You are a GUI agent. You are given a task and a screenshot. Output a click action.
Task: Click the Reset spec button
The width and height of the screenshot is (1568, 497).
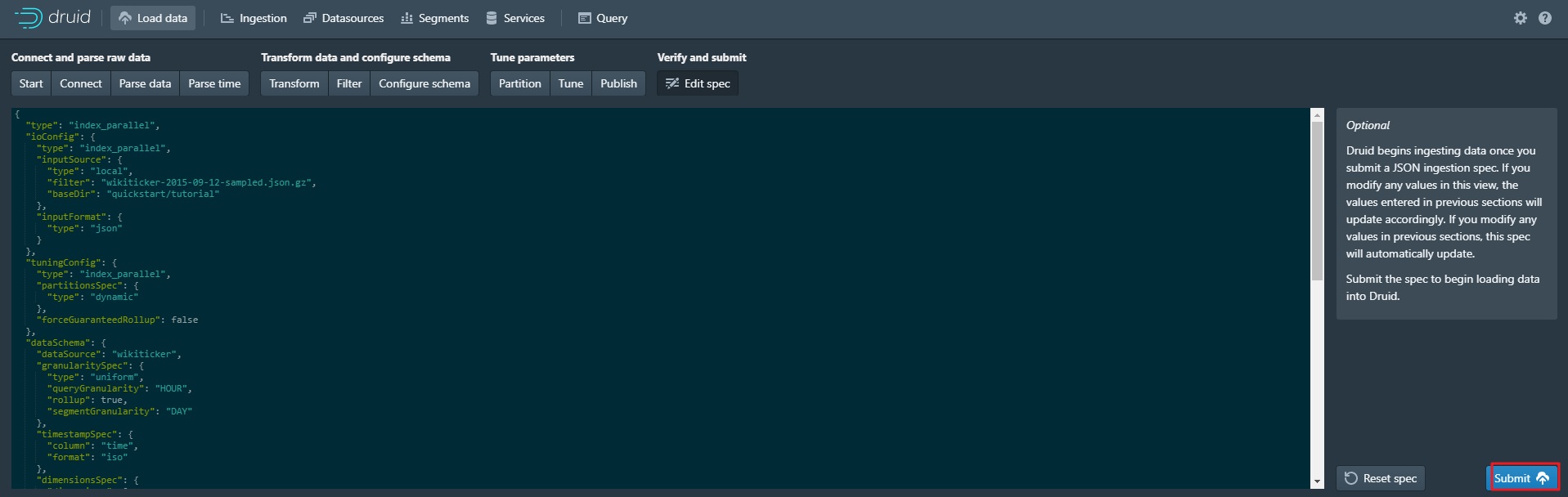[1381, 478]
